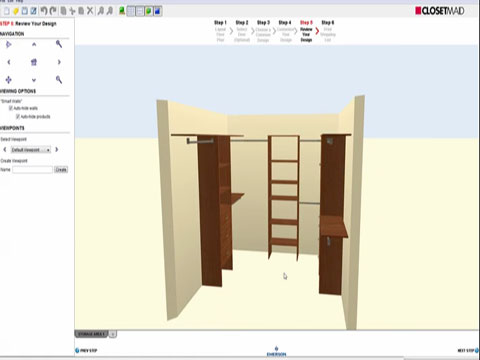Go to previous viewpoint with left arrow
480x360 pixels.
pyautogui.click(x=5, y=149)
